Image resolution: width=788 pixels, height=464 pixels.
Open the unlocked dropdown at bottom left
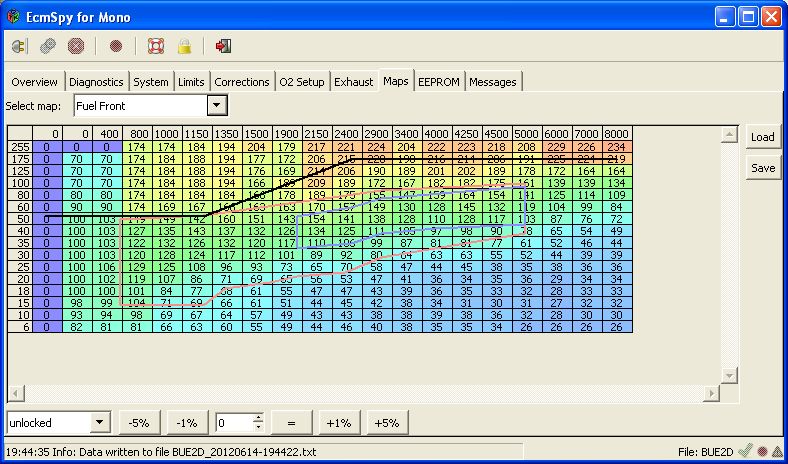click(99, 422)
